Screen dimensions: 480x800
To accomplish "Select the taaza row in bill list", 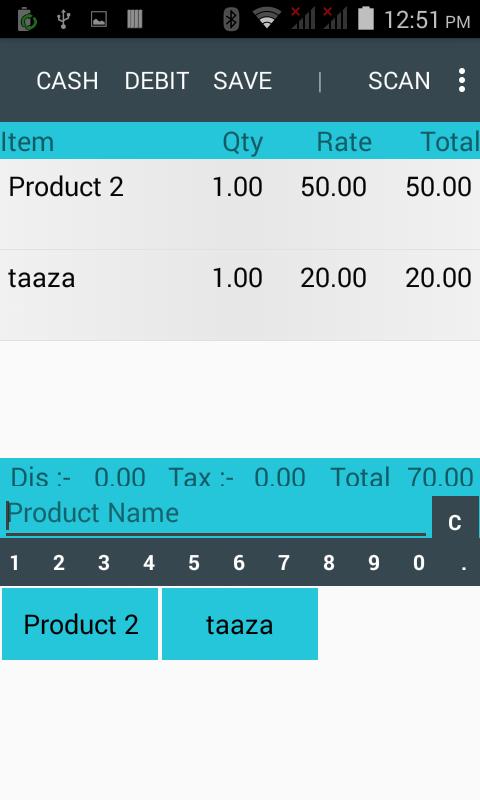I will (240, 295).
